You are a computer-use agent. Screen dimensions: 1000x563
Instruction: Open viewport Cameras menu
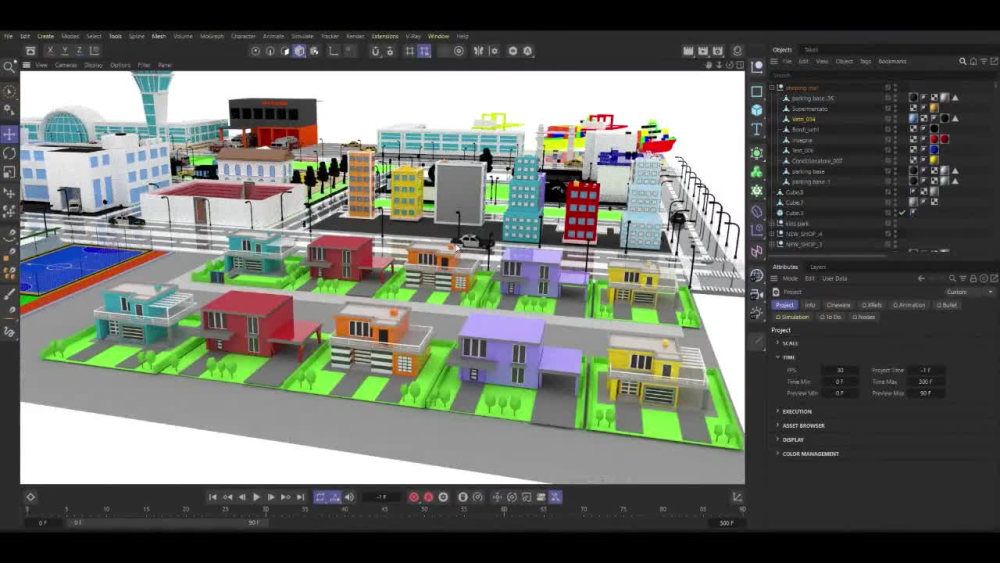pyautogui.click(x=66, y=65)
